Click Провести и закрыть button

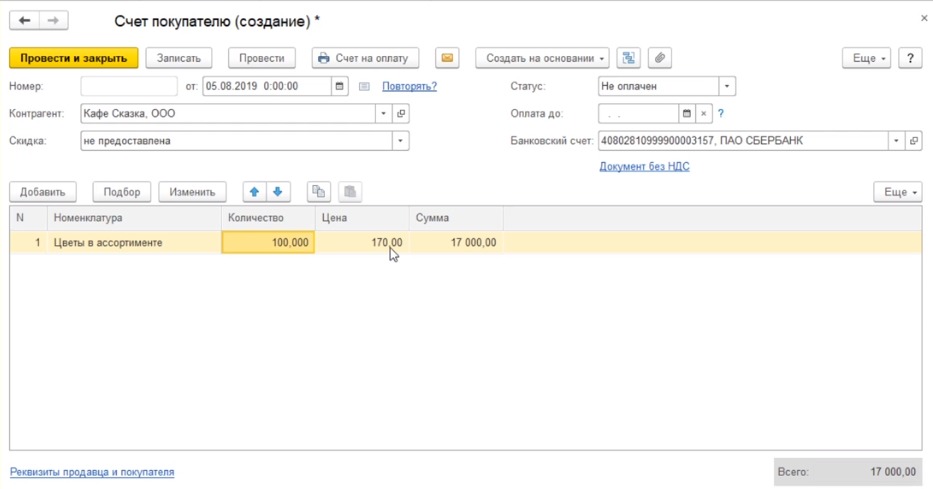pyautogui.click(x=74, y=58)
